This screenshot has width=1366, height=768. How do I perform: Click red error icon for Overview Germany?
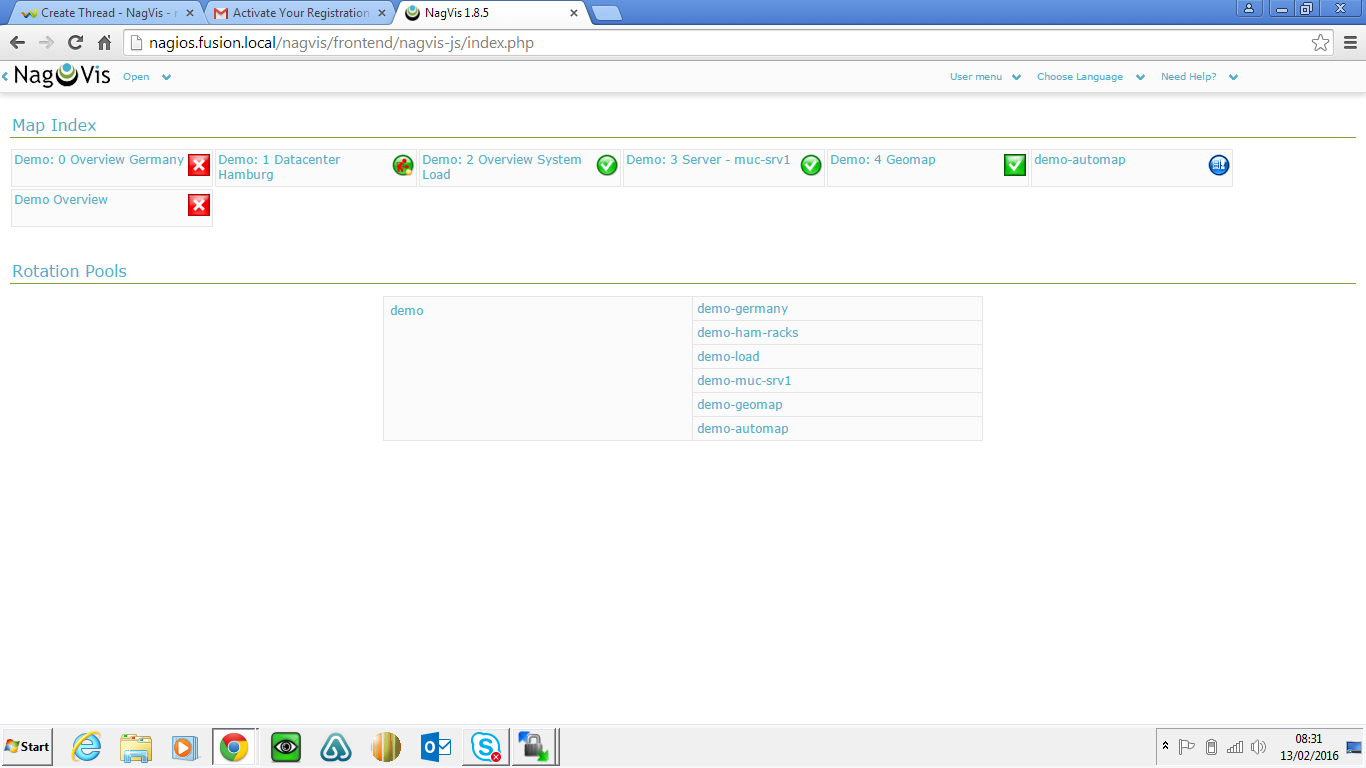199,165
